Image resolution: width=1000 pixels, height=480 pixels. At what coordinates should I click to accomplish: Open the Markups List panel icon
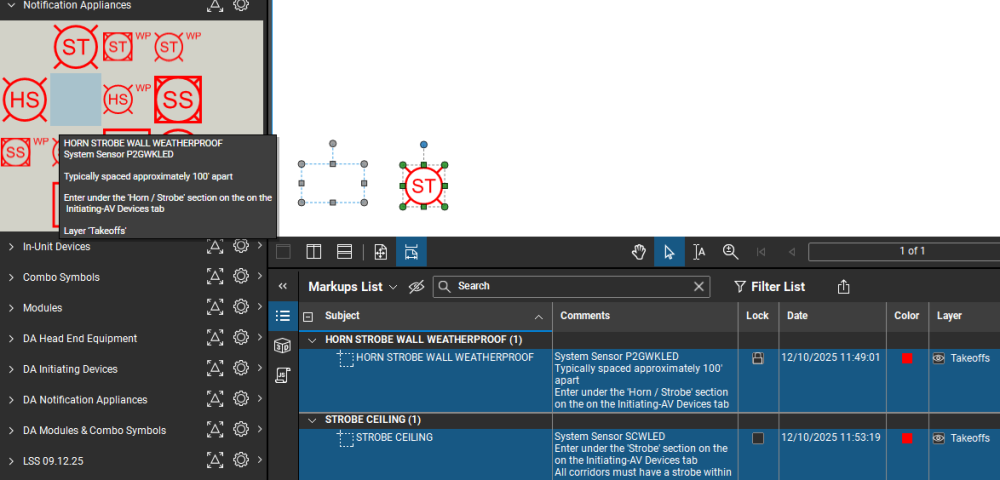pyautogui.click(x=283, y=316)
